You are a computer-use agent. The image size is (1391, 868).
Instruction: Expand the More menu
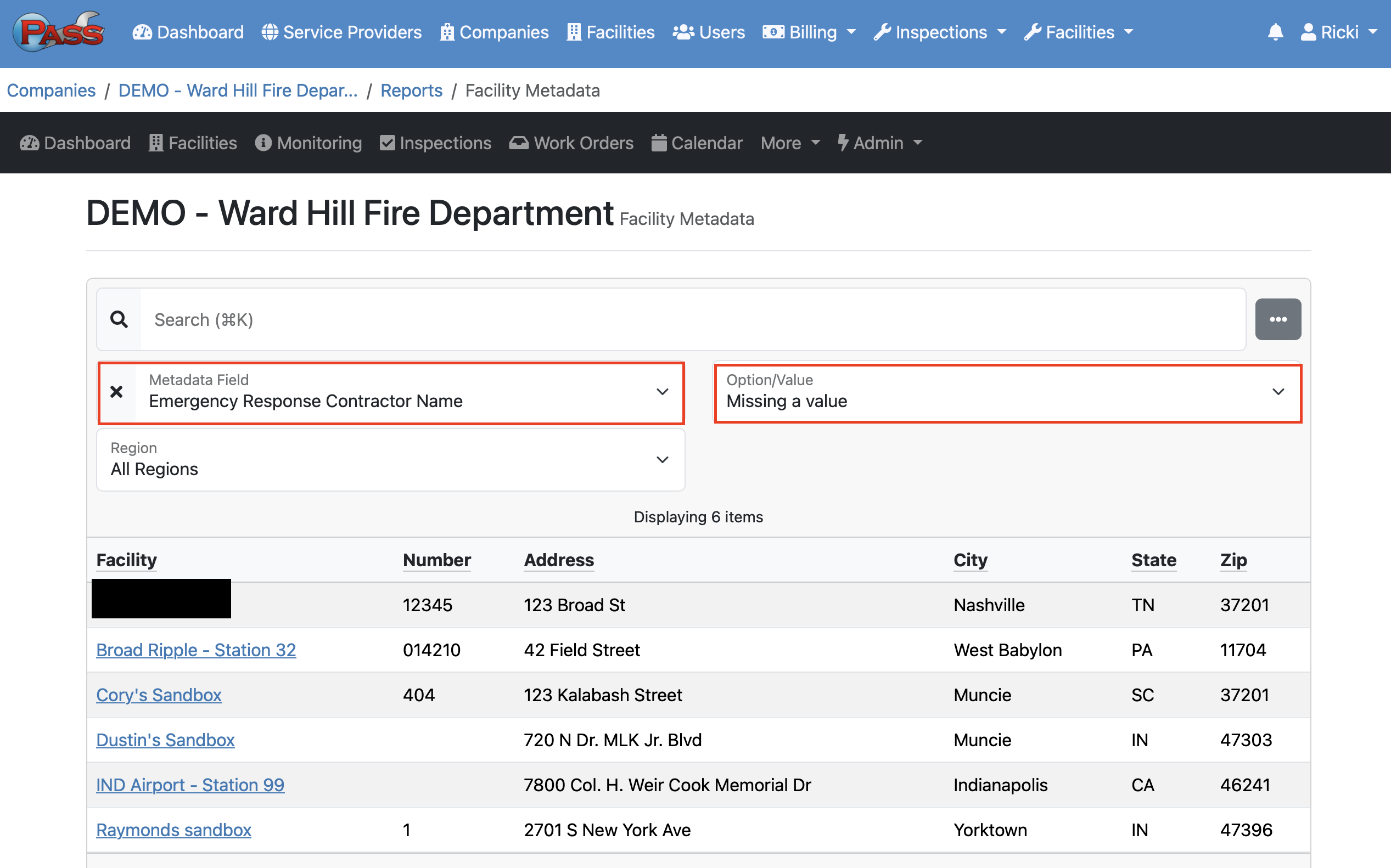tap(790, 143)
